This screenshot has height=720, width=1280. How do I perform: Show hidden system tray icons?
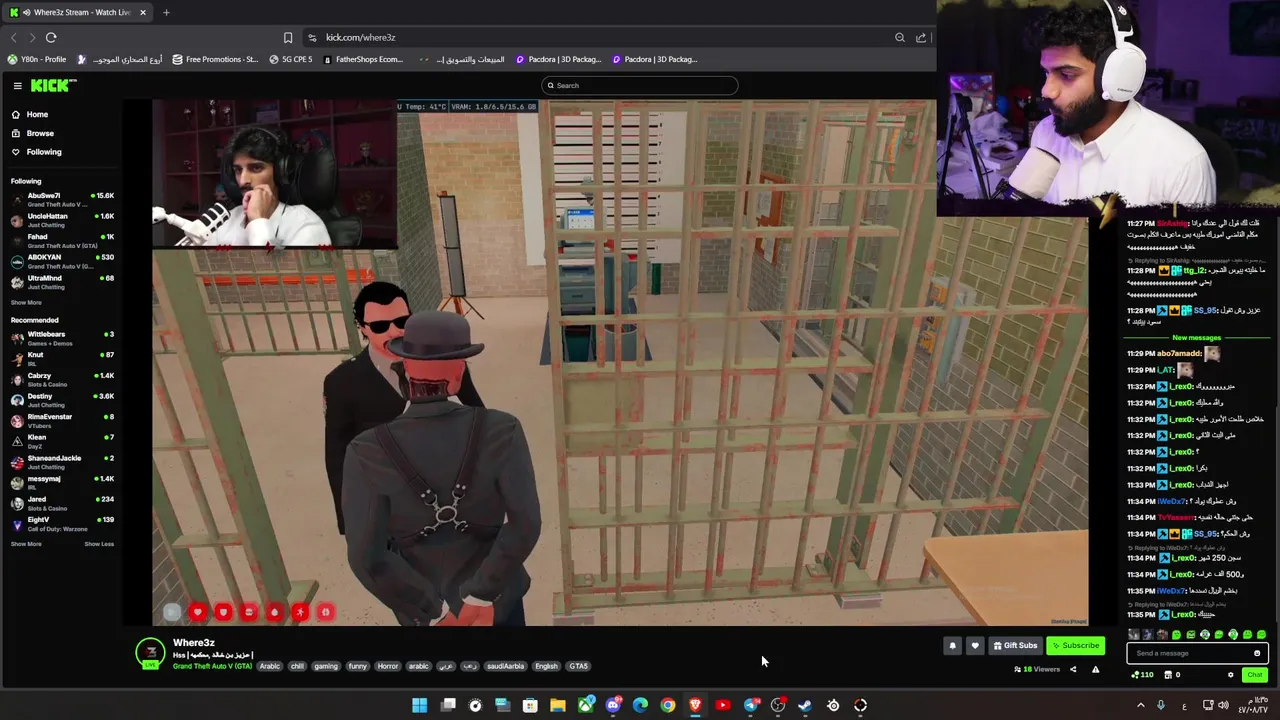pos(1140,705)
